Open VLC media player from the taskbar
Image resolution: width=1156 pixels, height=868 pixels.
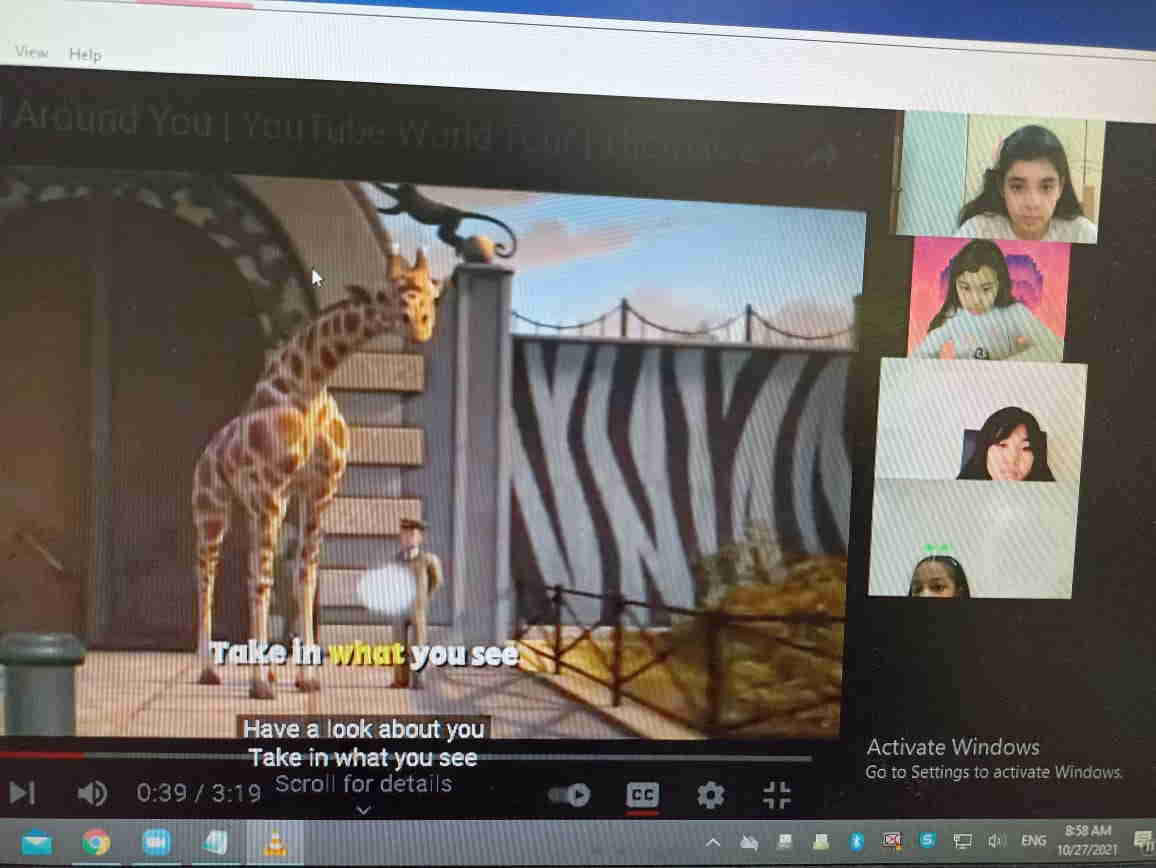(275, 844)
